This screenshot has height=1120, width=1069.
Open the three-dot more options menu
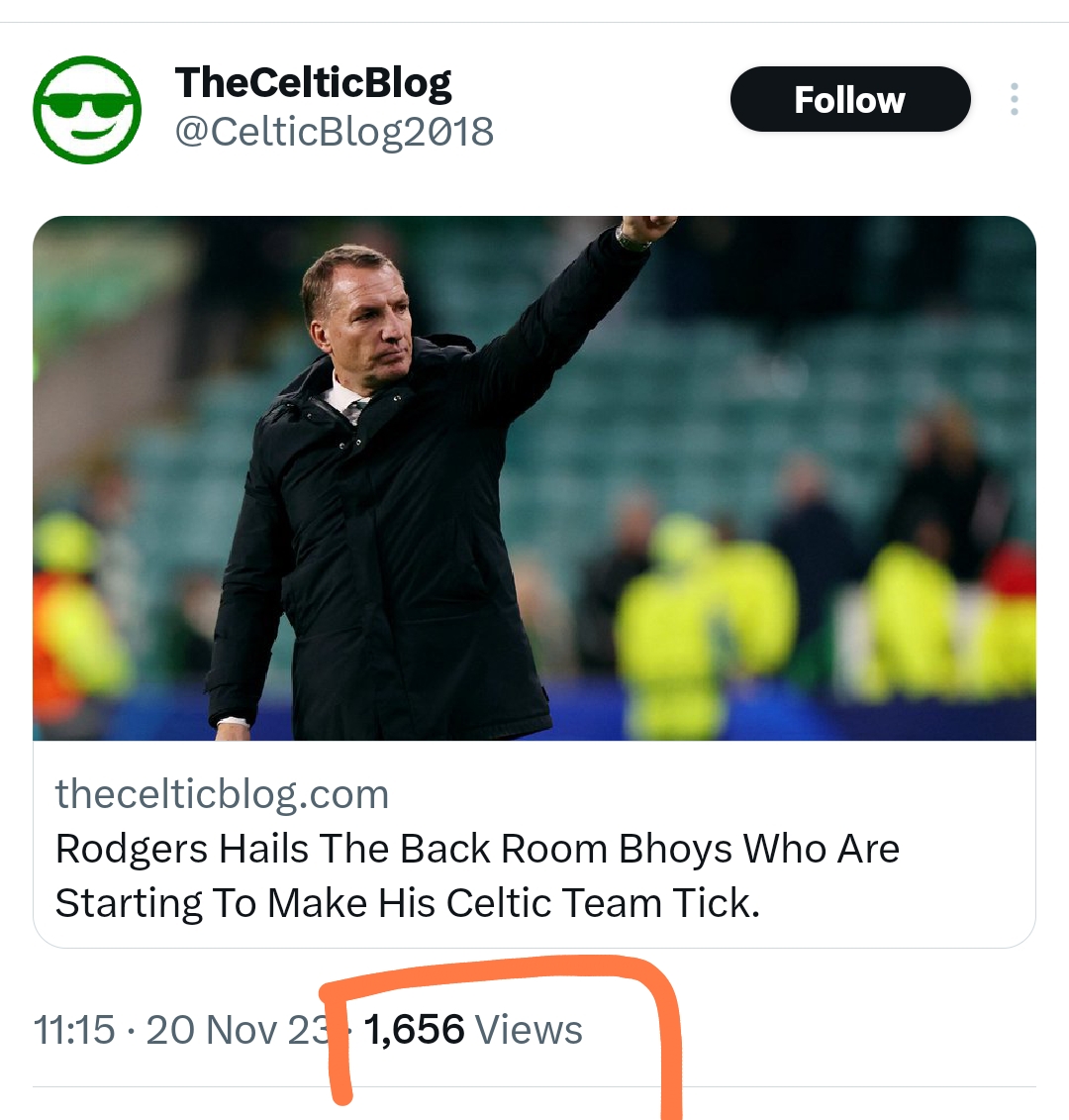1014,99
